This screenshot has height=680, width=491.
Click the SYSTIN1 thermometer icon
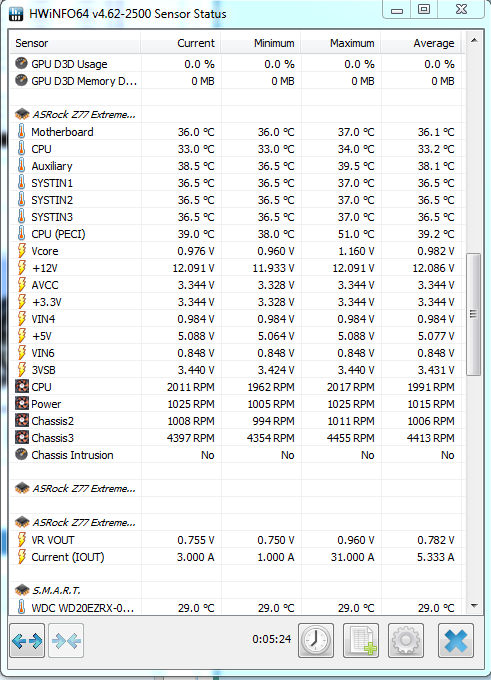click(21, 183)
